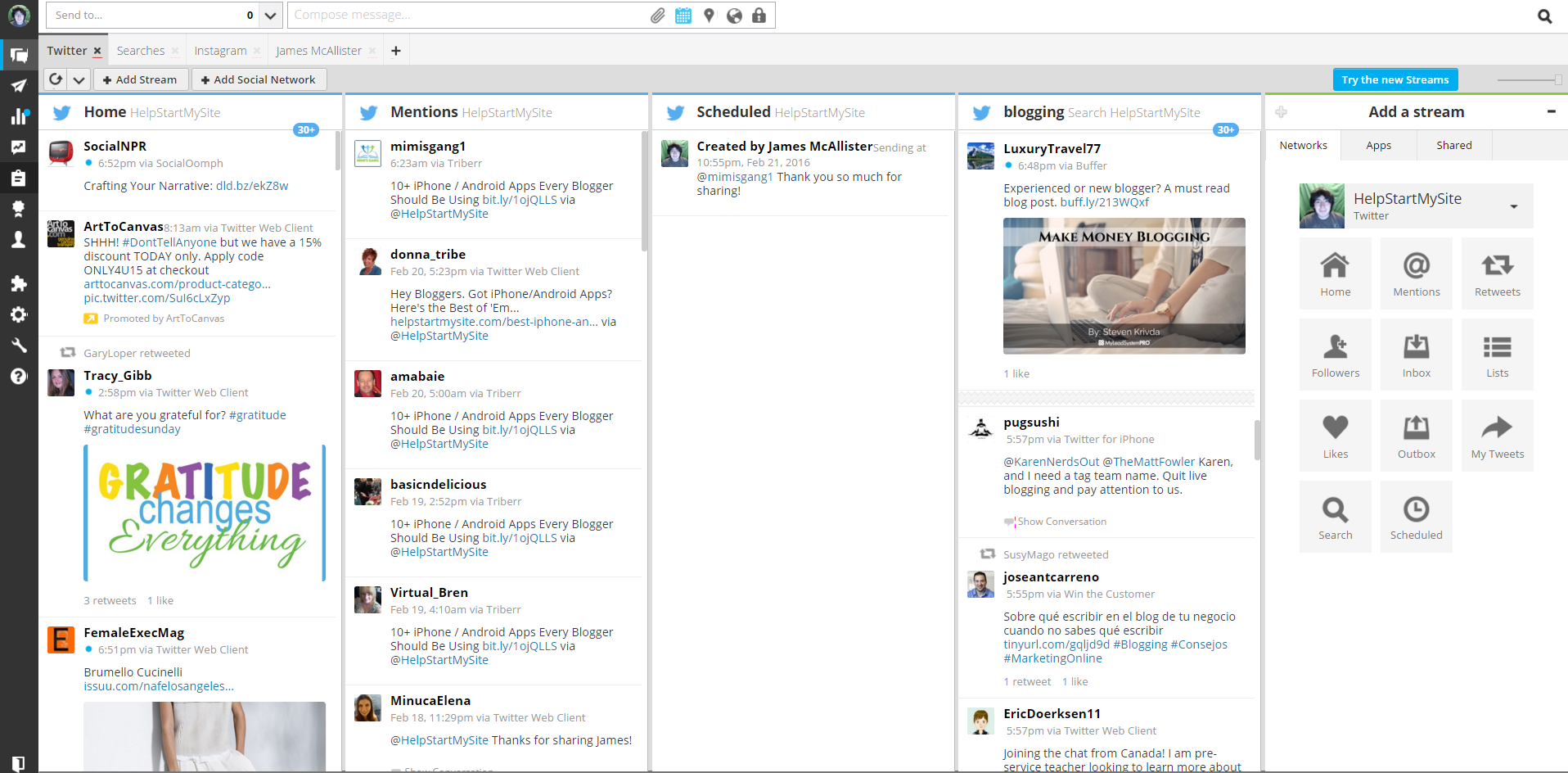Click the tinyurl.com/gqljd9d link
Viewport: 1568px width, 773px height.
(x=1057, y=644)
